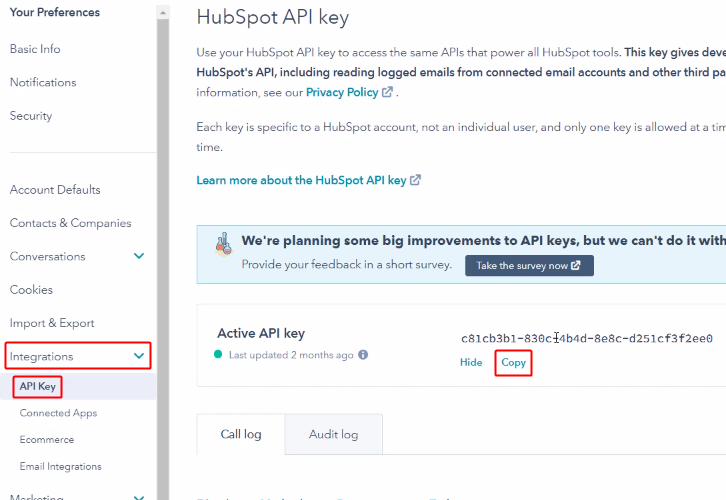Hide the API key value
The image size is (726, 500).
(471, 362)
